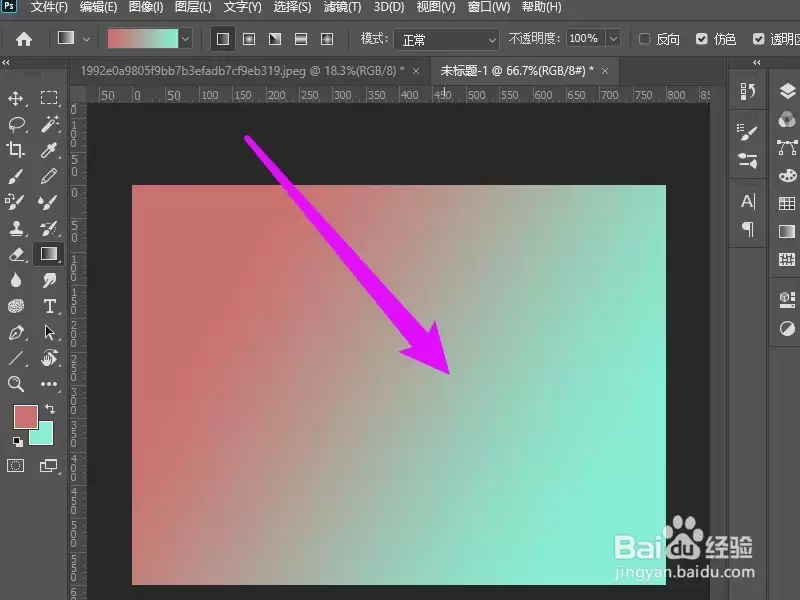Click the opacity 100% input field

585,39
